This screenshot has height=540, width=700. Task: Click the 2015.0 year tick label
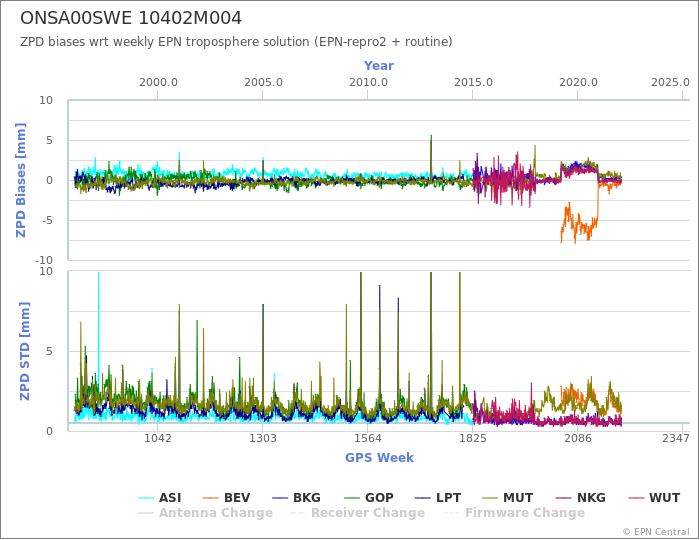coord(473,83)
